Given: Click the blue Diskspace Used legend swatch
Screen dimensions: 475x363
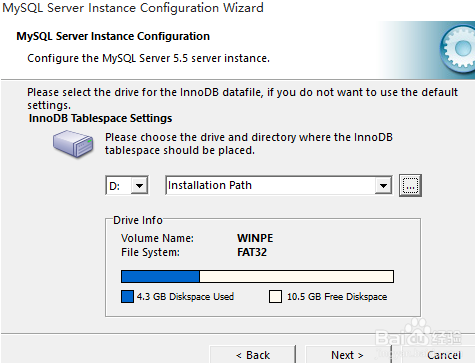Looking at the screenshot, I should click(127, 296).
